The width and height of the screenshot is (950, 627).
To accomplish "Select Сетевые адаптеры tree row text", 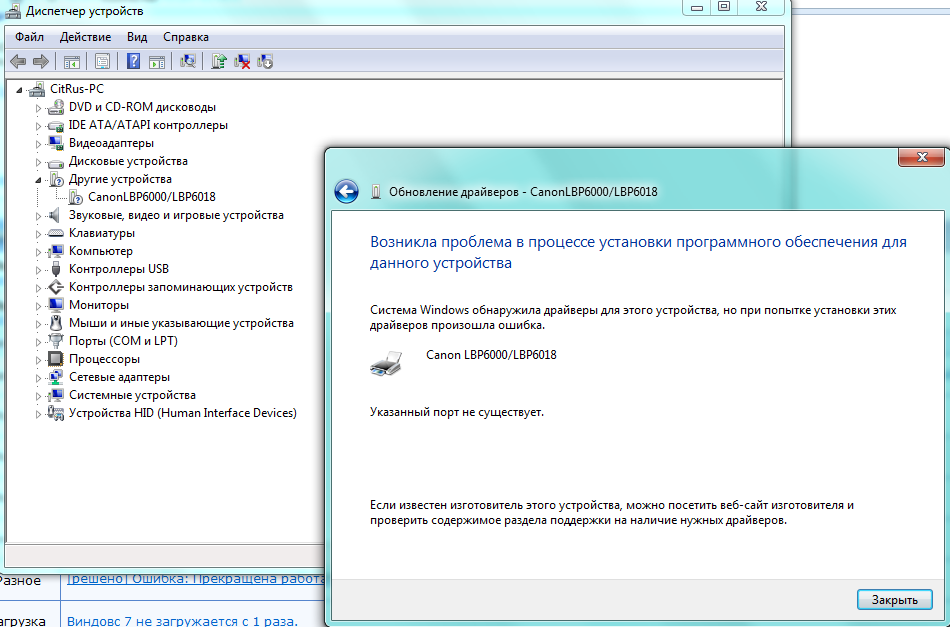I will click(119, 377).
